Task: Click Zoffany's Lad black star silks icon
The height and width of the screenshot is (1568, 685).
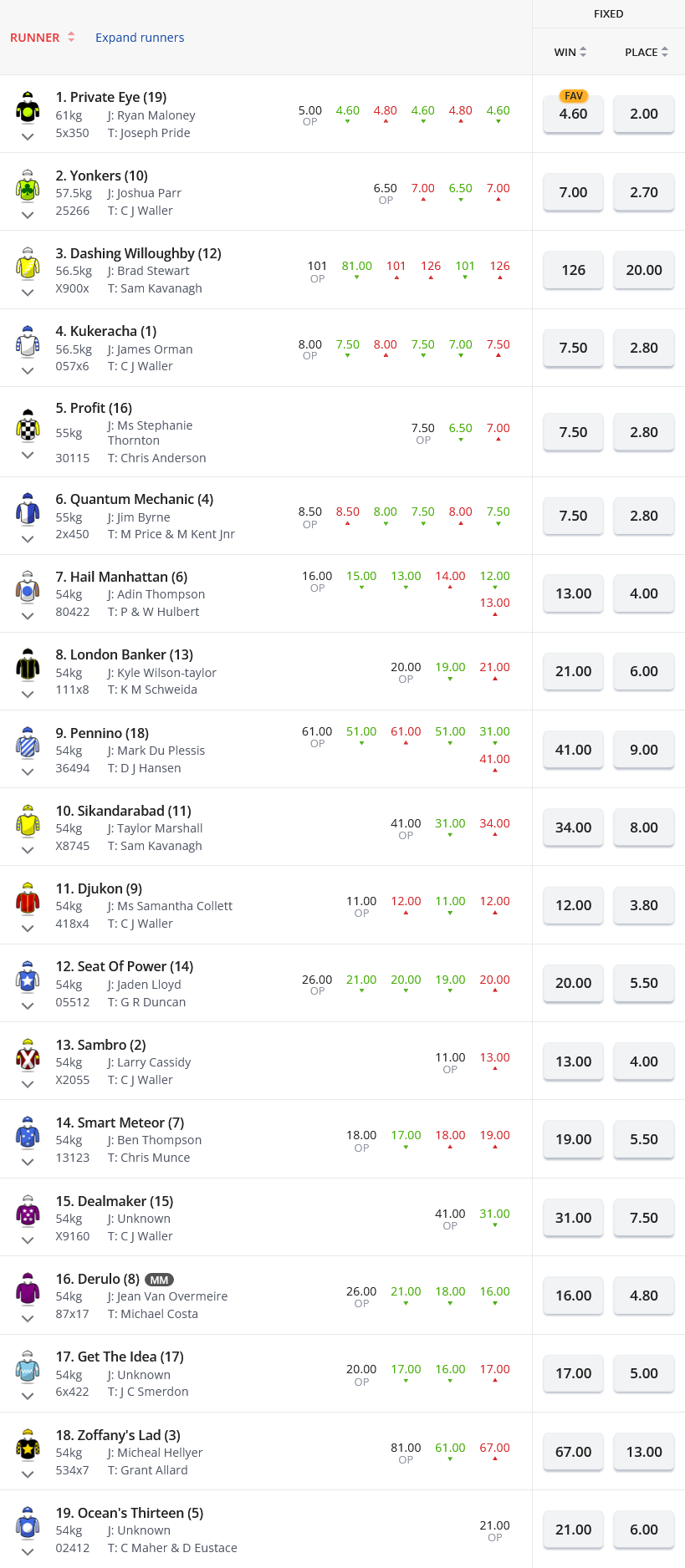Action: point(28,1445)
